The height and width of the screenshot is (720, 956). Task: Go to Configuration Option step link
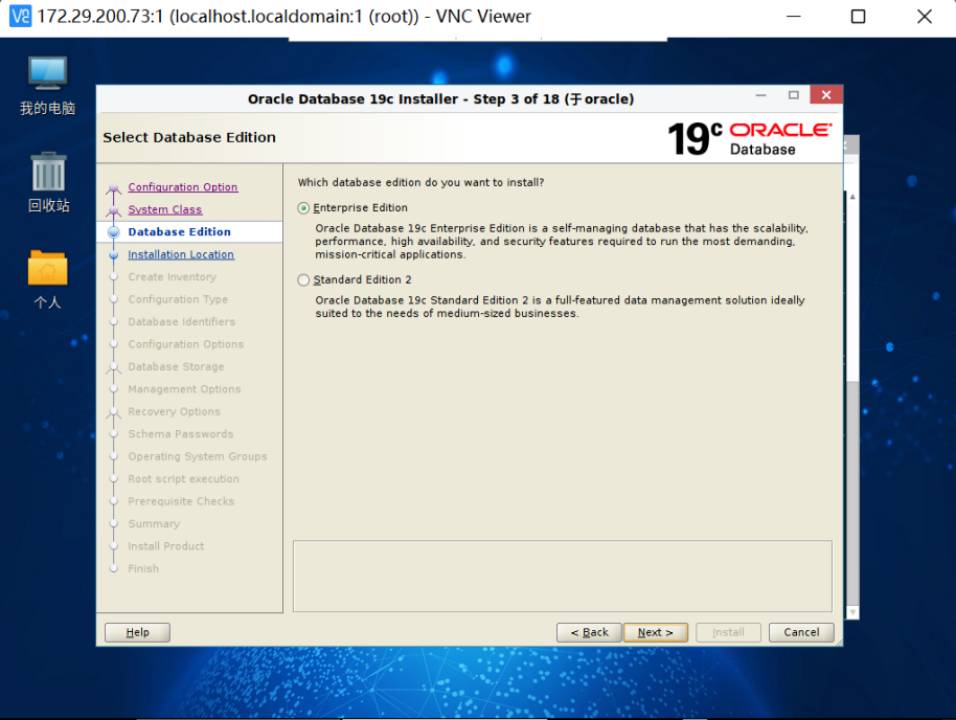[x=183, y=187]
